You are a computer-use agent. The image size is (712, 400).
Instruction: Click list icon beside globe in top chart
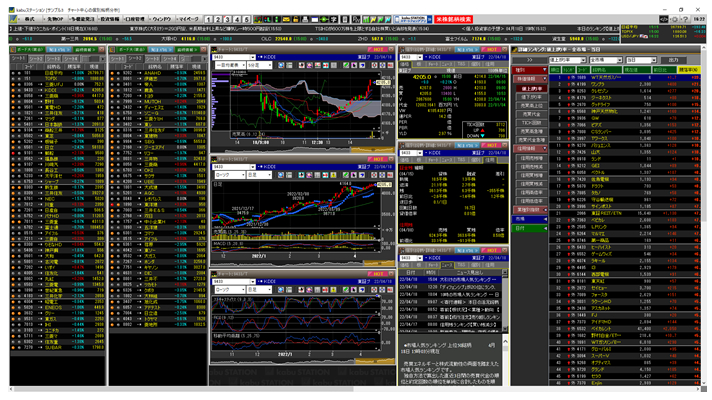point(289,65)
